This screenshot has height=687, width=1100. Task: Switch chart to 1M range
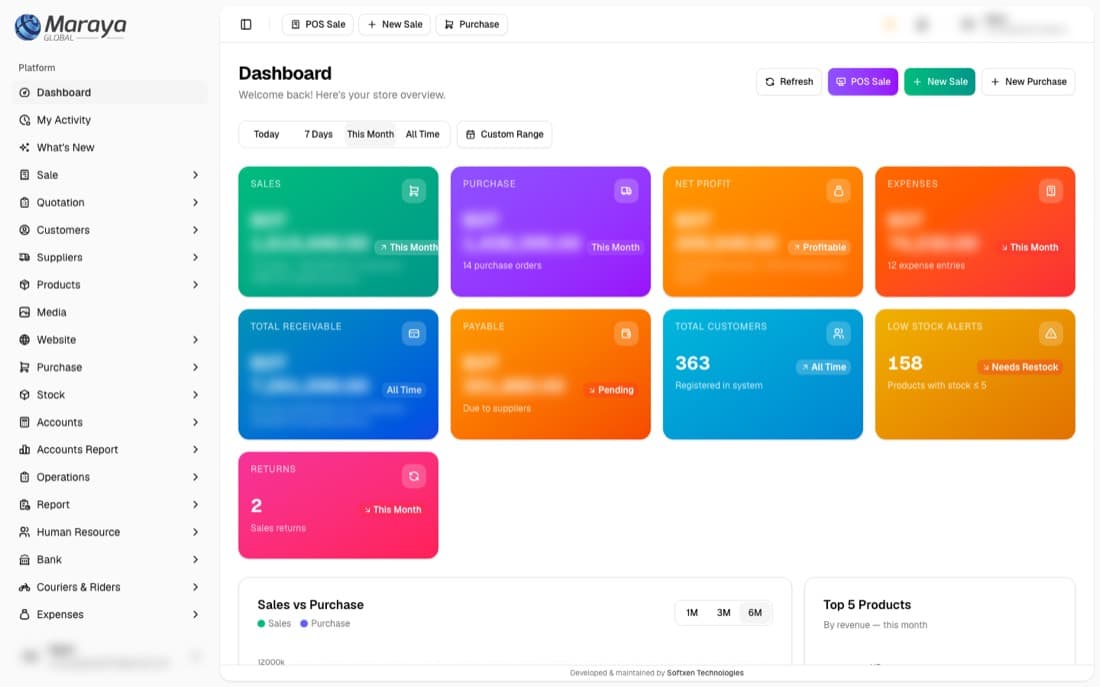[692, 613]
